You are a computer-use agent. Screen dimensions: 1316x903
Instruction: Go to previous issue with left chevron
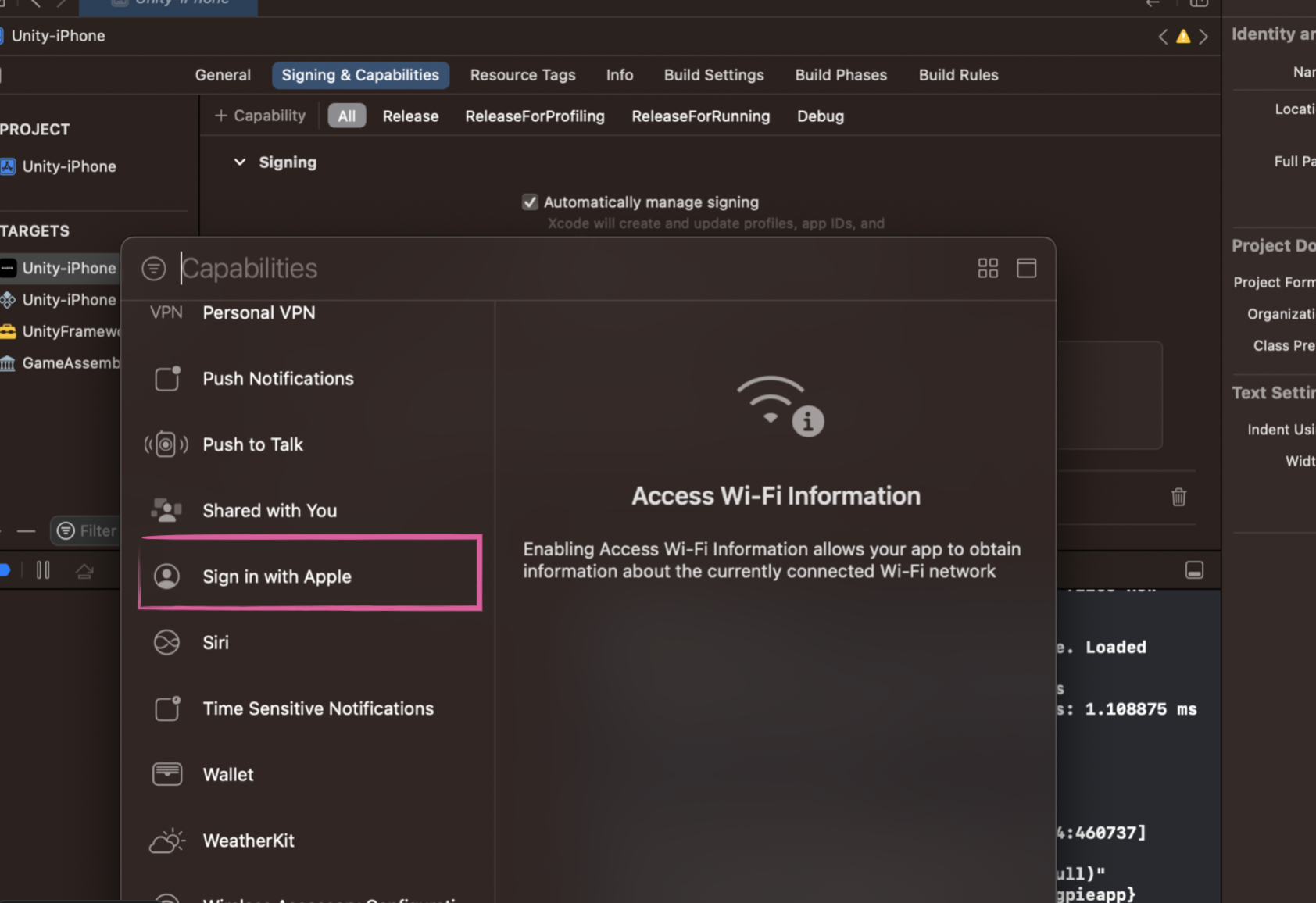tap(1163, 36)
